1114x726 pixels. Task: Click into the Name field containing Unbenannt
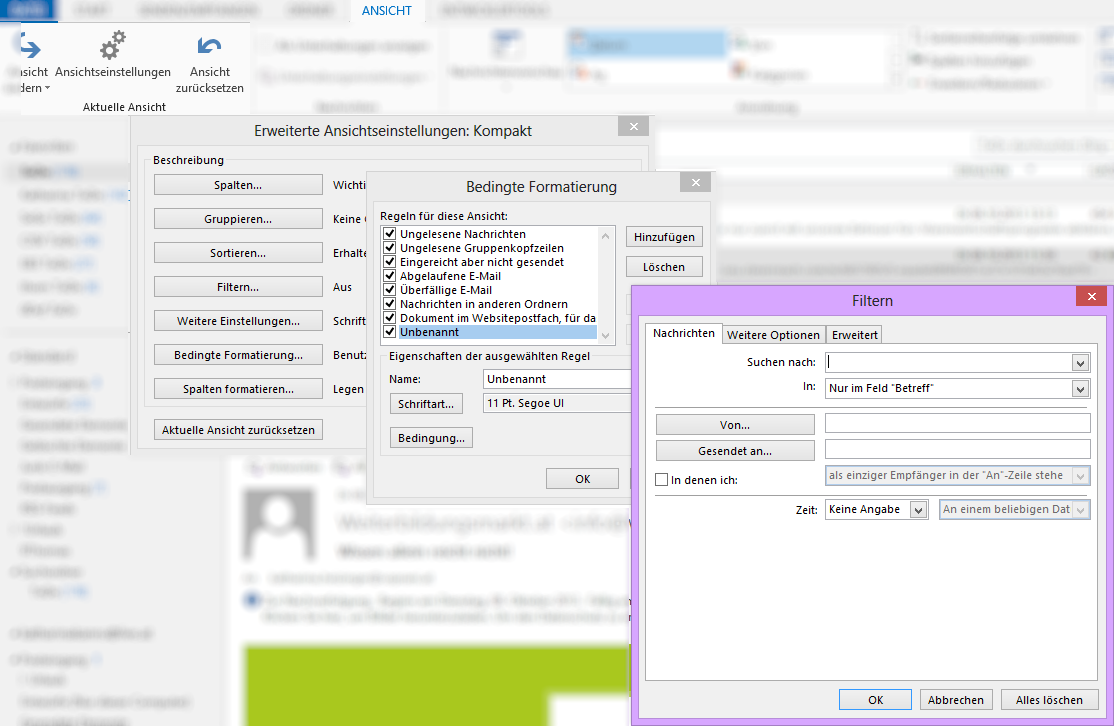point(556,380)
